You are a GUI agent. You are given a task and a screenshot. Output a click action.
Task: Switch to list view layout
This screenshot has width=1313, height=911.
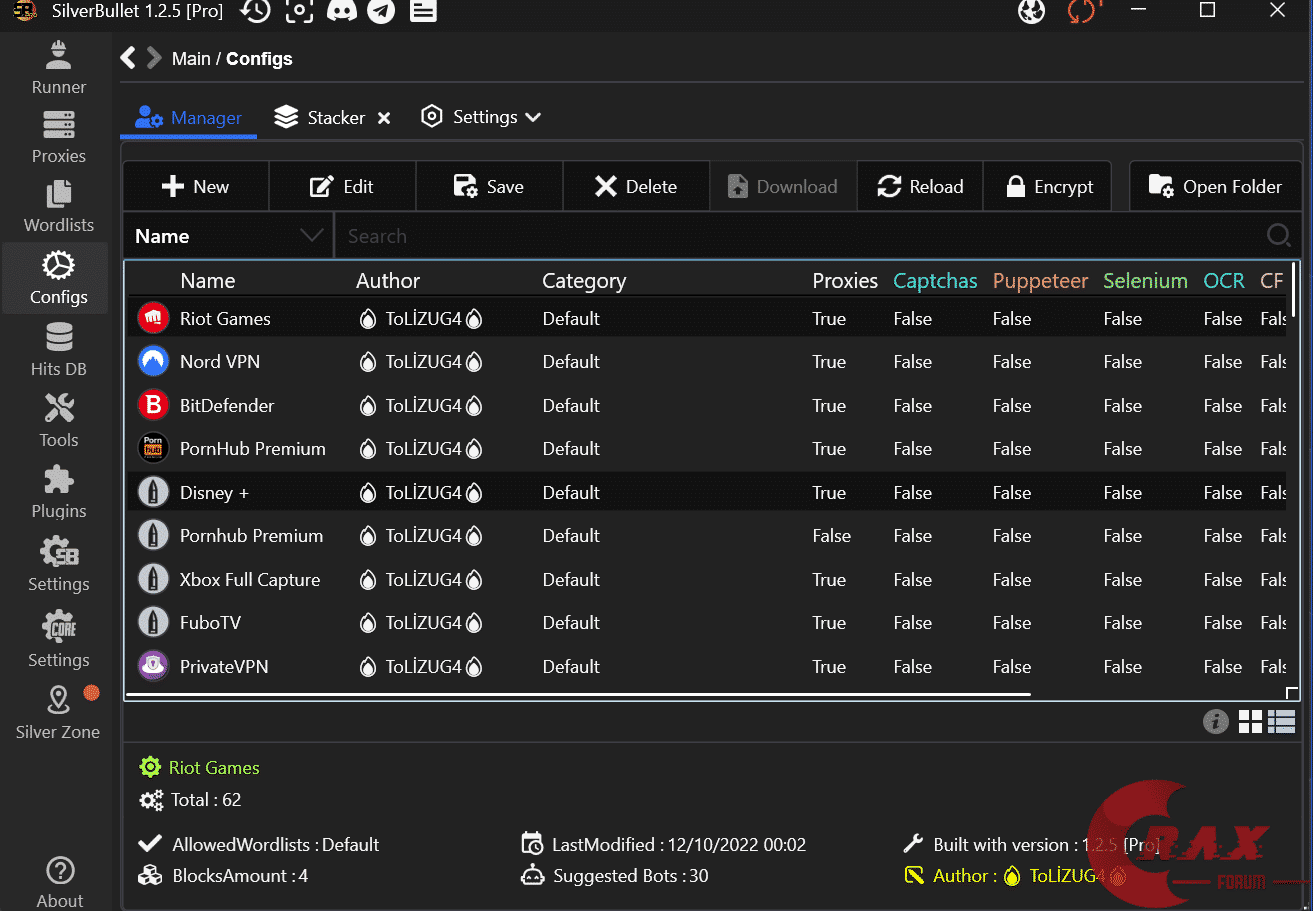coord(1281,721)
